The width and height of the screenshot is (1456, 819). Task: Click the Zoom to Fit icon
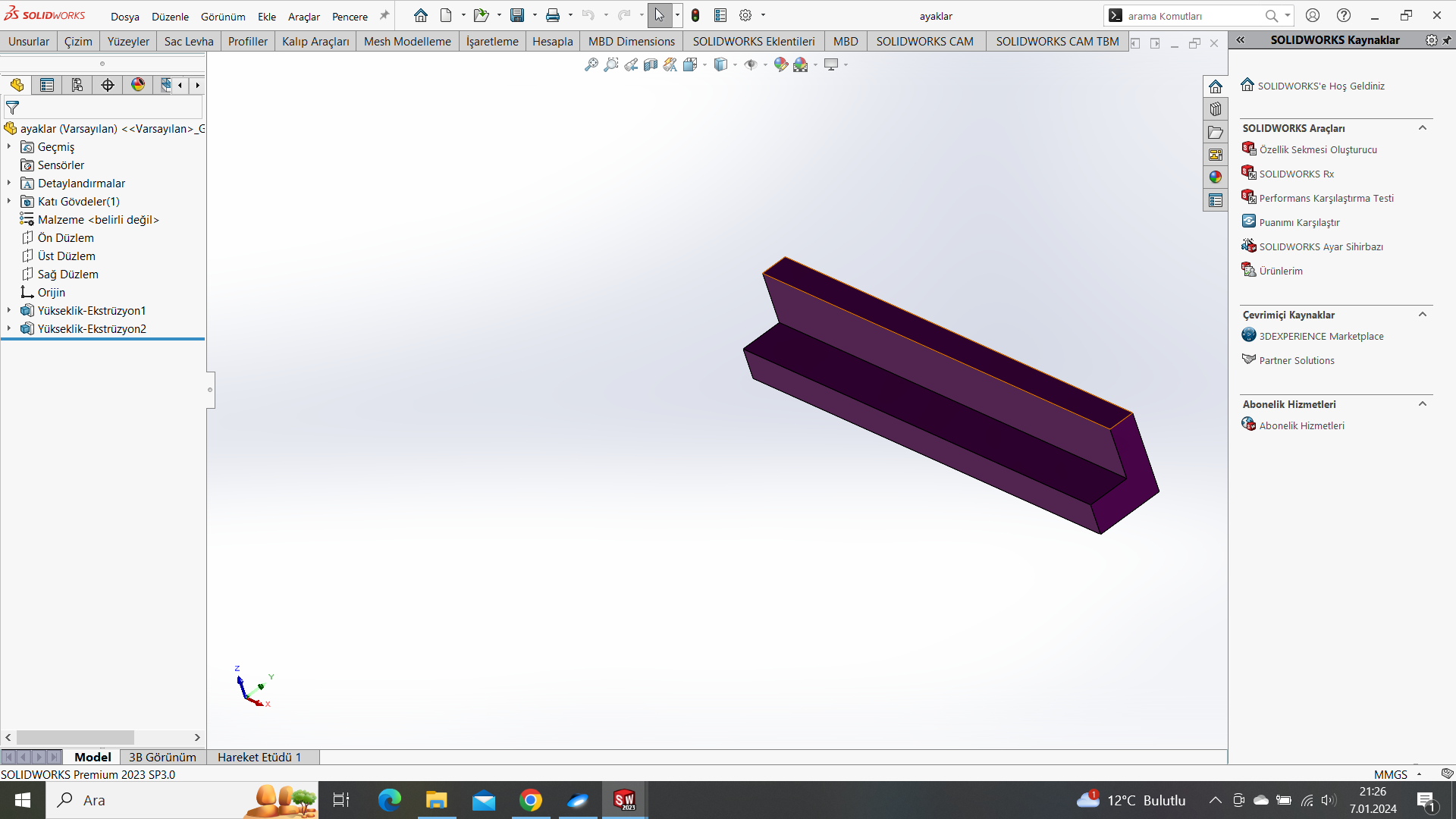(x=591, y=65)
